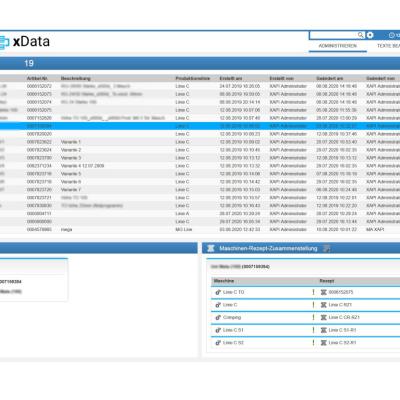400x400 pixels.
Task: Switch to the ADMINISTRIEREN tab
Action: 338,46
